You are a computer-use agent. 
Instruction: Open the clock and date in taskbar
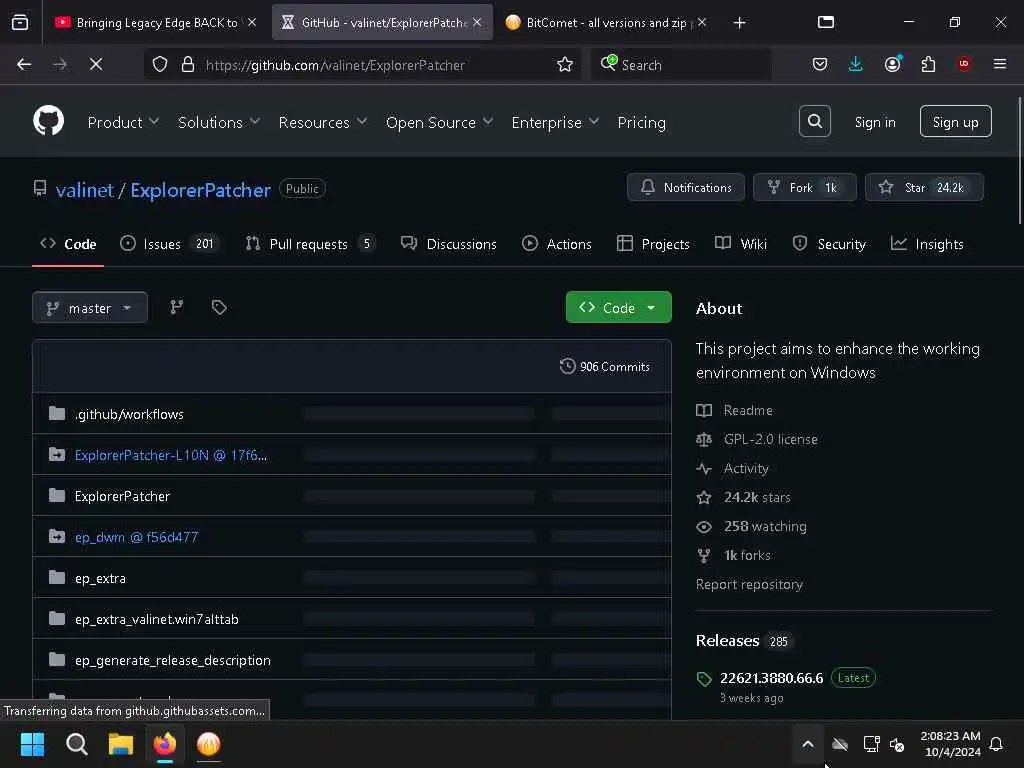click(x=950, y=744)
